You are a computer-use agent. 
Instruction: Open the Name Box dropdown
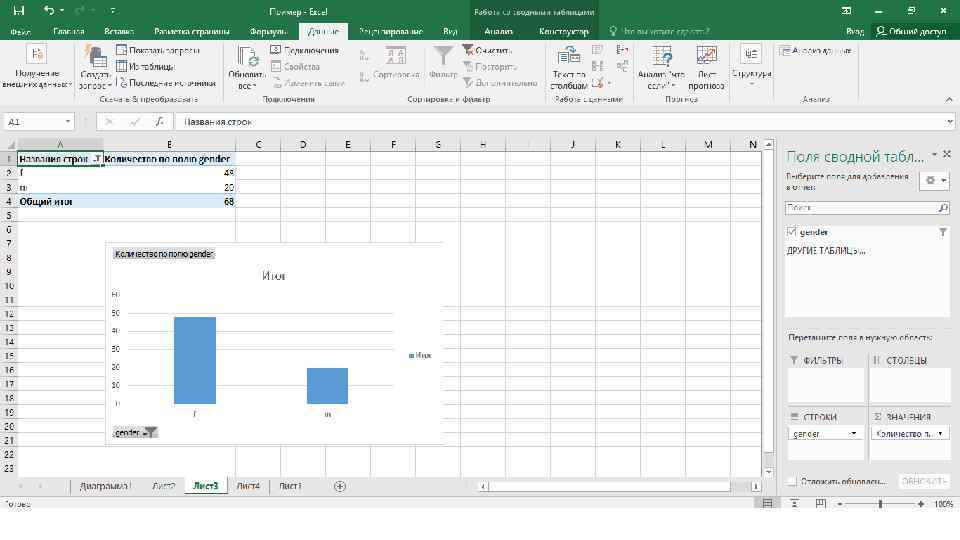coord(67,122)
